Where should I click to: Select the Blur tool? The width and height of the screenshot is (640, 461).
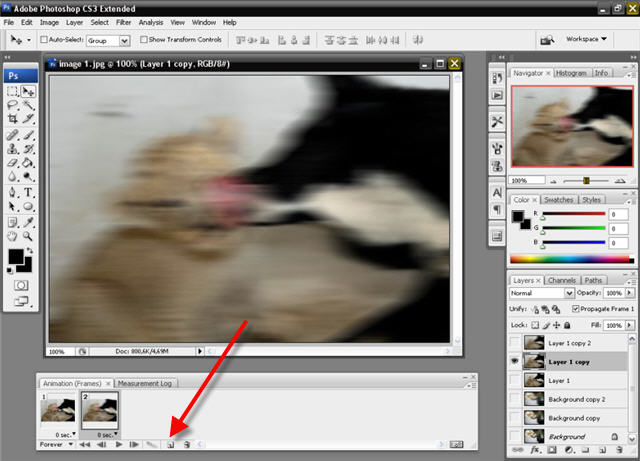click(x=12, y=177)
